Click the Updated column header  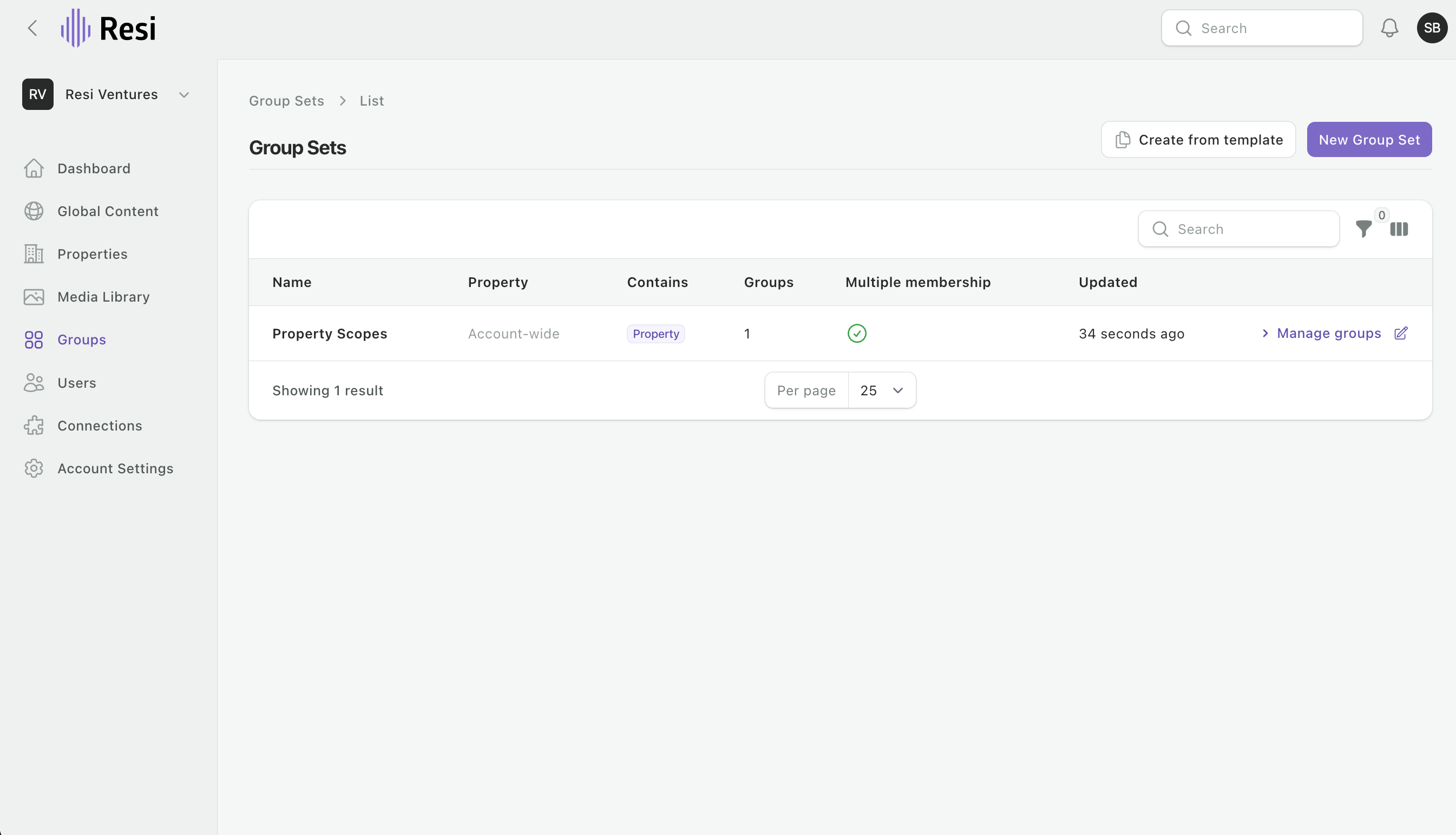click(1107, 282)
